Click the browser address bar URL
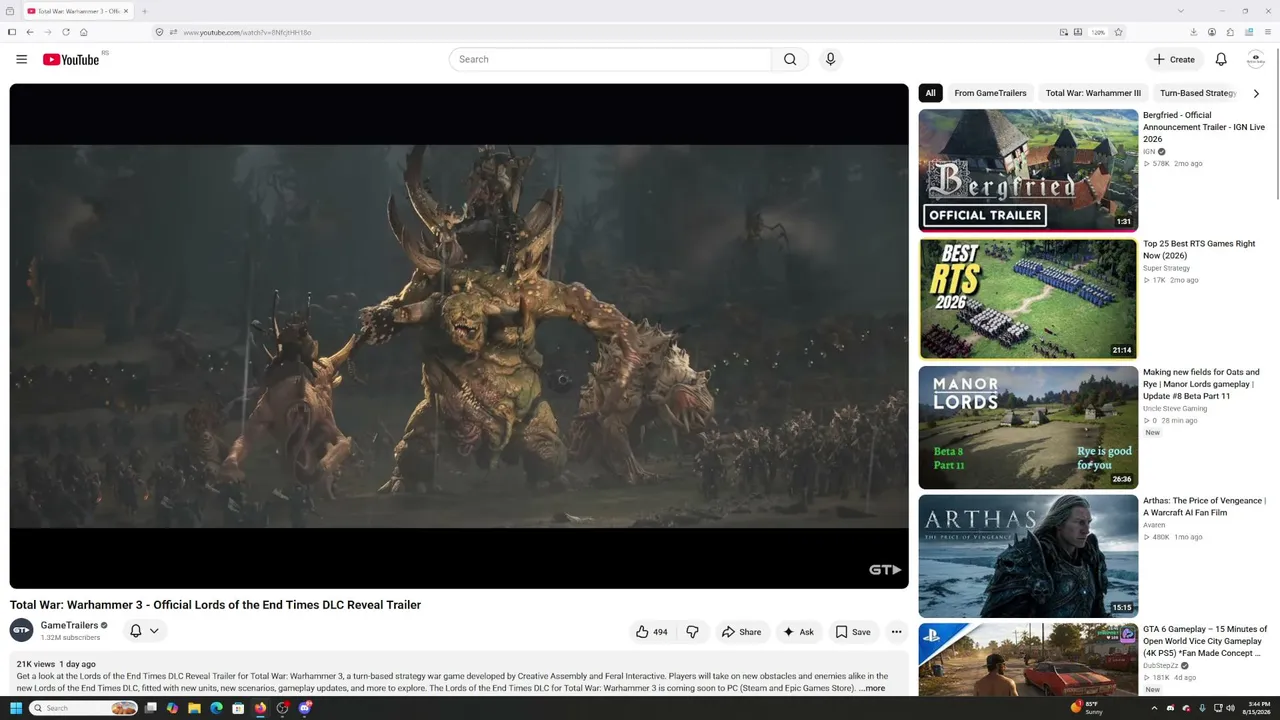This screenshot has width=1280, height=720. tap(247, 32)
